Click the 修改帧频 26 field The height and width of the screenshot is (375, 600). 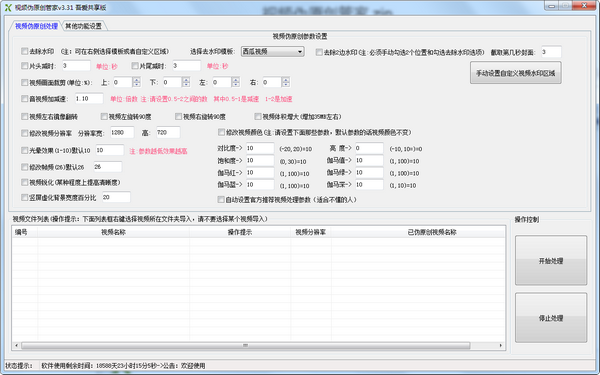point(108,167)
